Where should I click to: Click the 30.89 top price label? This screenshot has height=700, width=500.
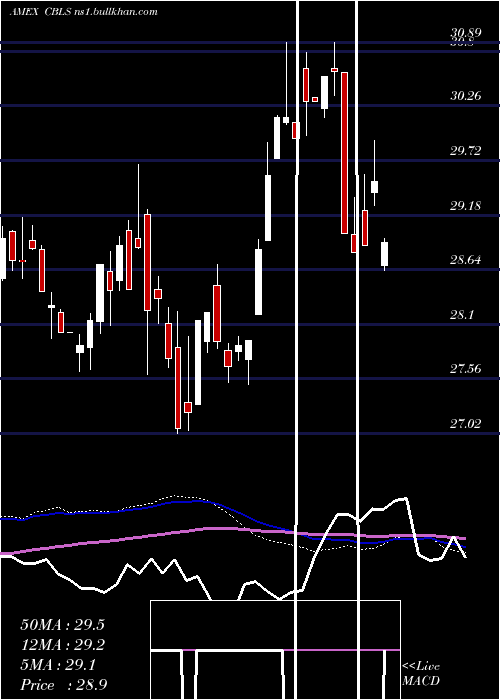click(466, 33)
